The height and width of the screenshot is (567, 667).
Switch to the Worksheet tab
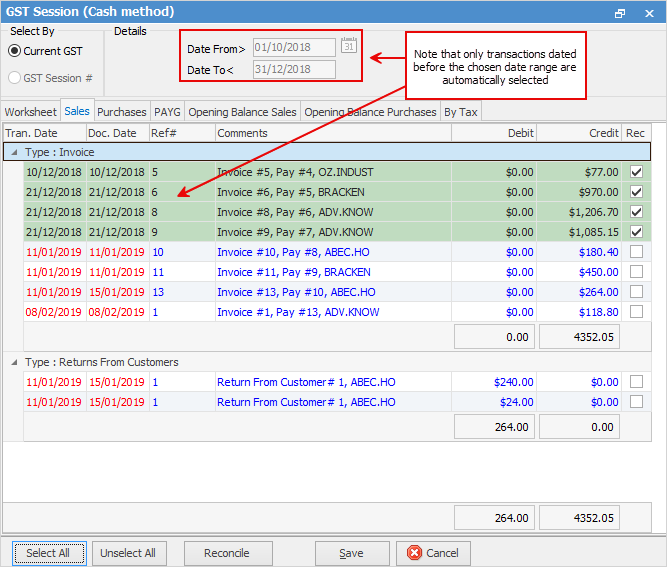coord(31,112)
